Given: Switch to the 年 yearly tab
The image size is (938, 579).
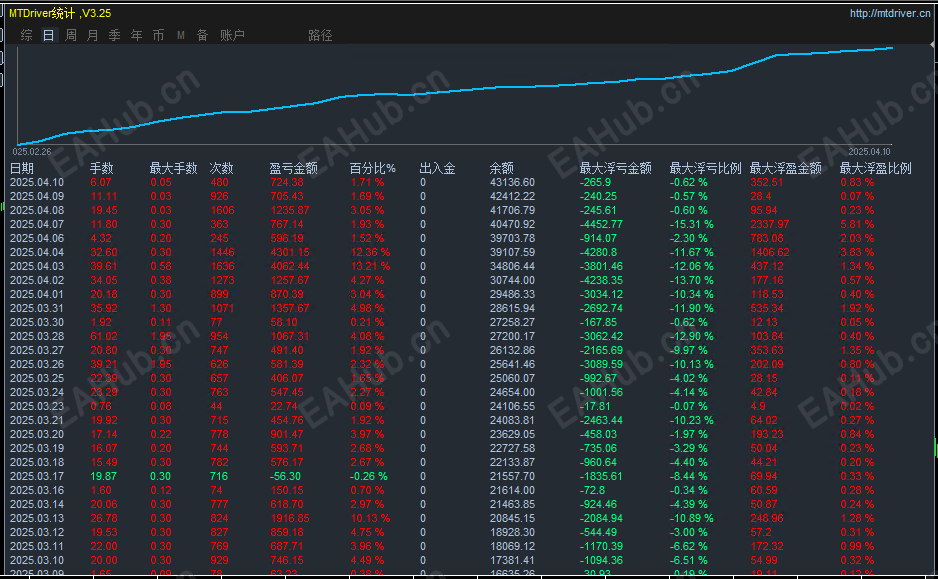Looking at the screenshot, I should (137, 35).
